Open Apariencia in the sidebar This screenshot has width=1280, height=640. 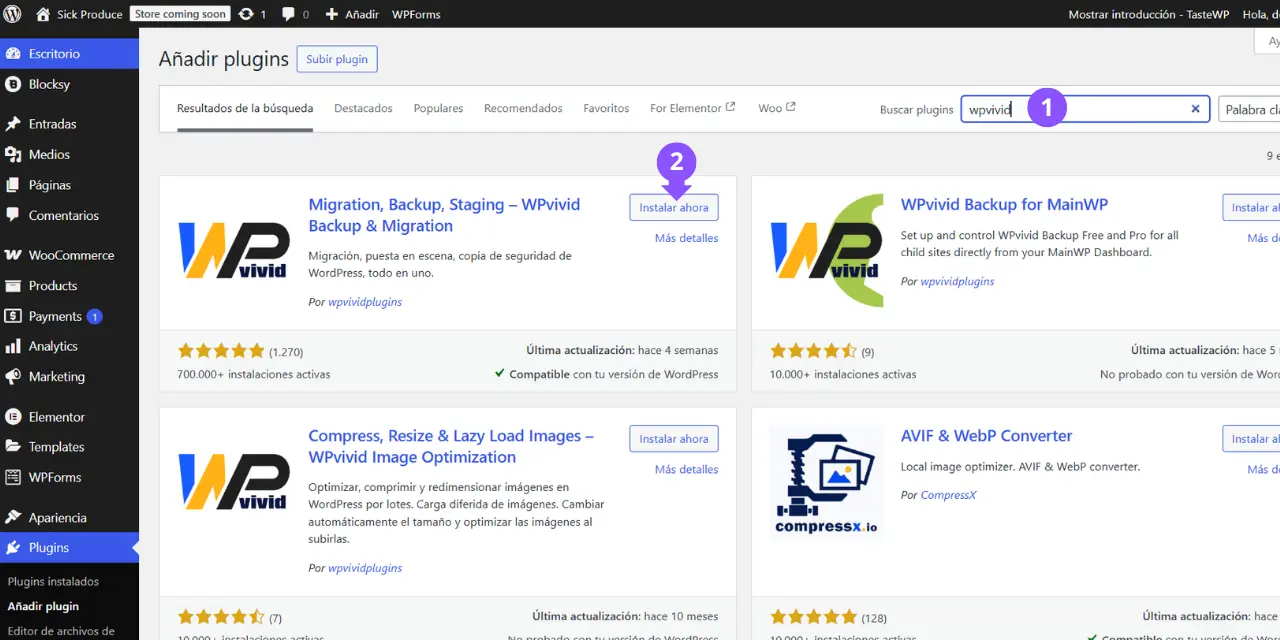(x=69, y=518)
